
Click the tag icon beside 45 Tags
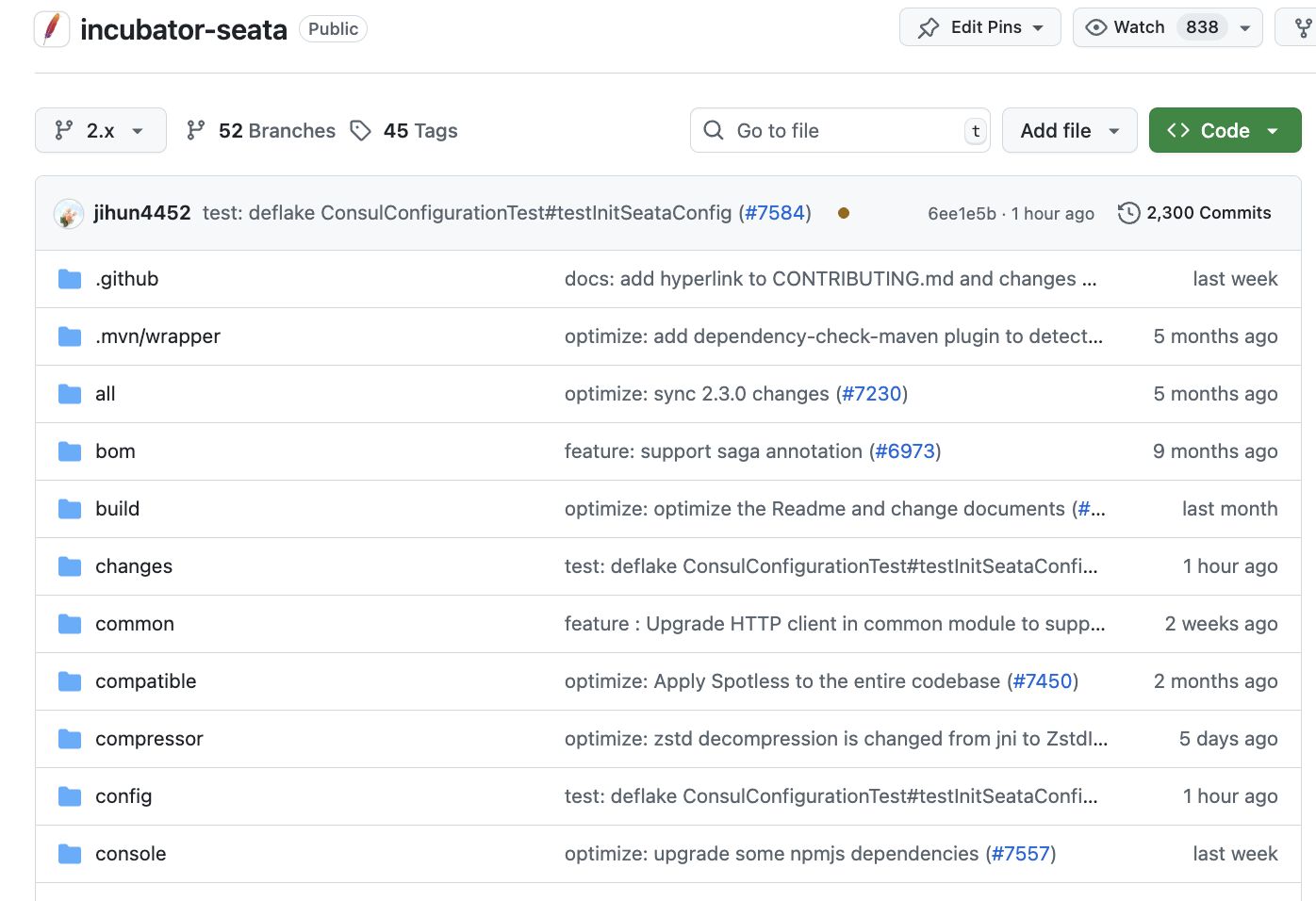click(x=360, y=131)
